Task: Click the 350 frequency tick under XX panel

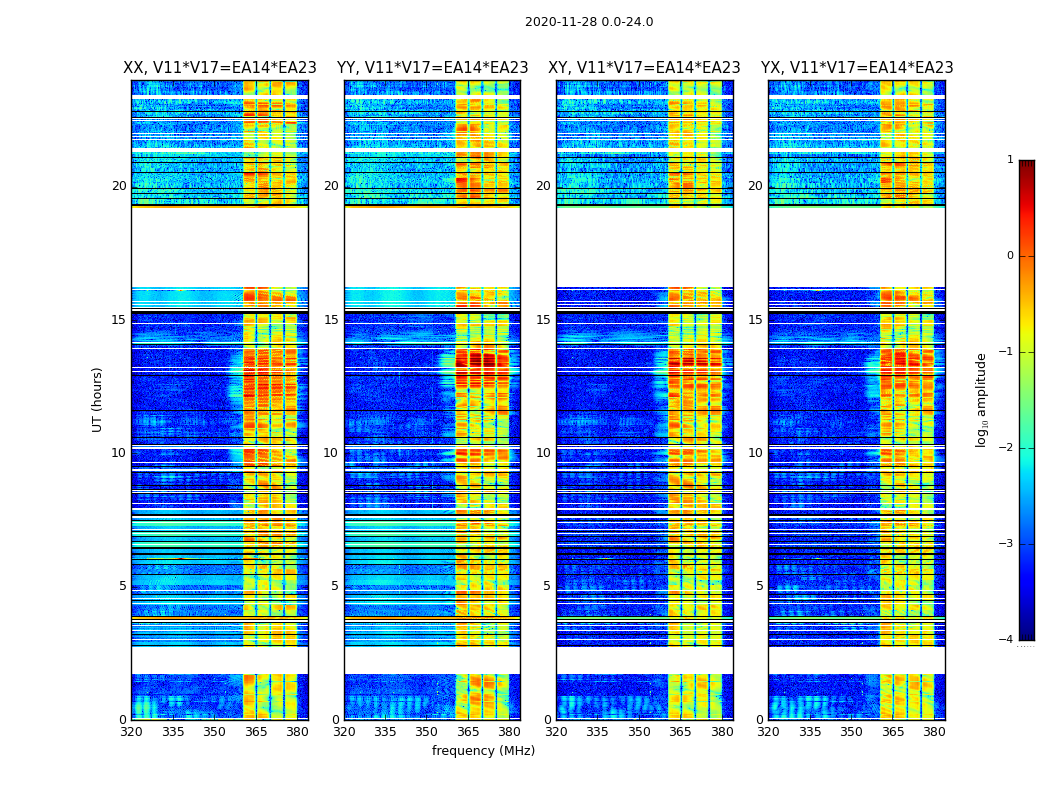Action: tap(214, 732)
